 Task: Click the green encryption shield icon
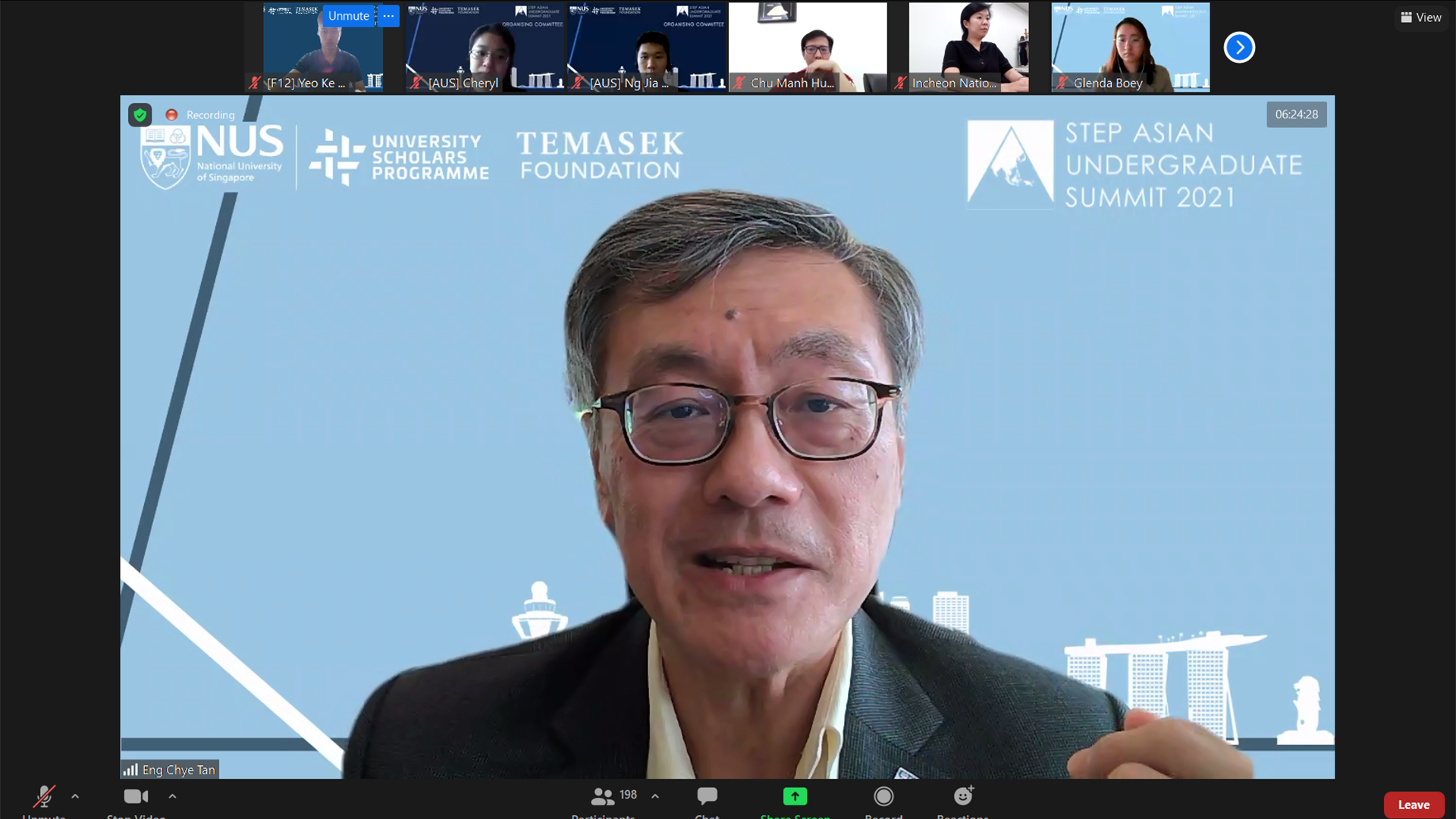140,115
